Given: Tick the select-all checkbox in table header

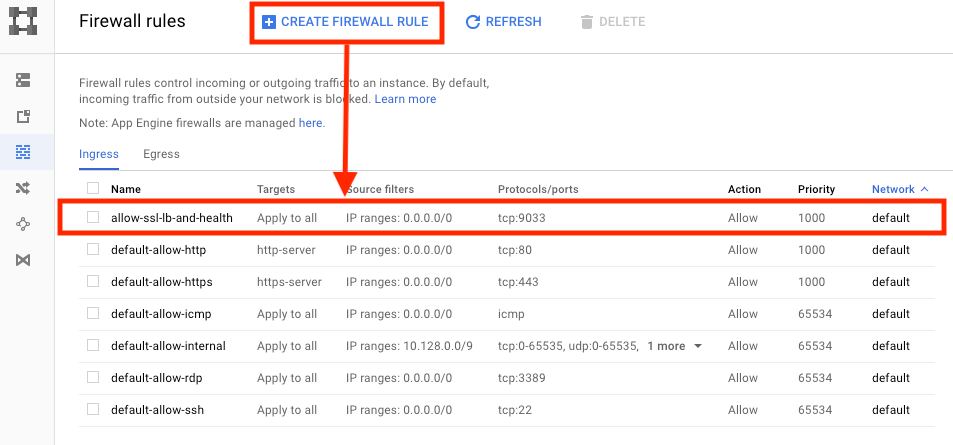Looking at the screenshot, I should coord(93,189).
